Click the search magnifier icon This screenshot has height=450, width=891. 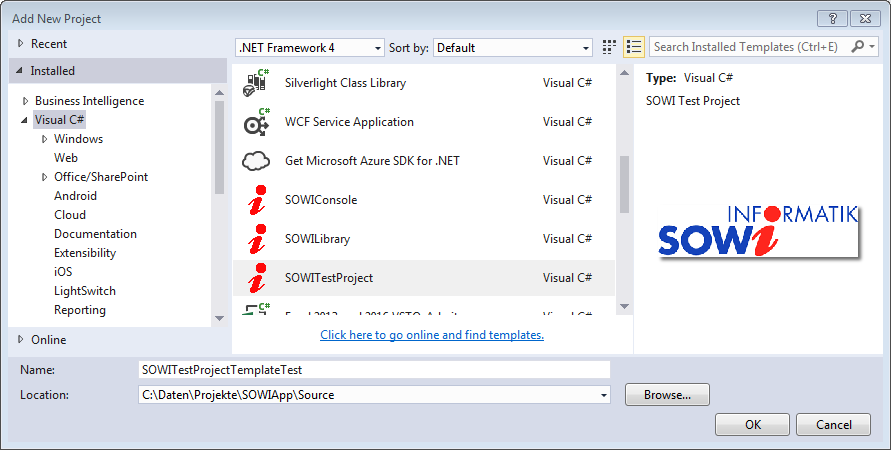click(x=857, y=47)
